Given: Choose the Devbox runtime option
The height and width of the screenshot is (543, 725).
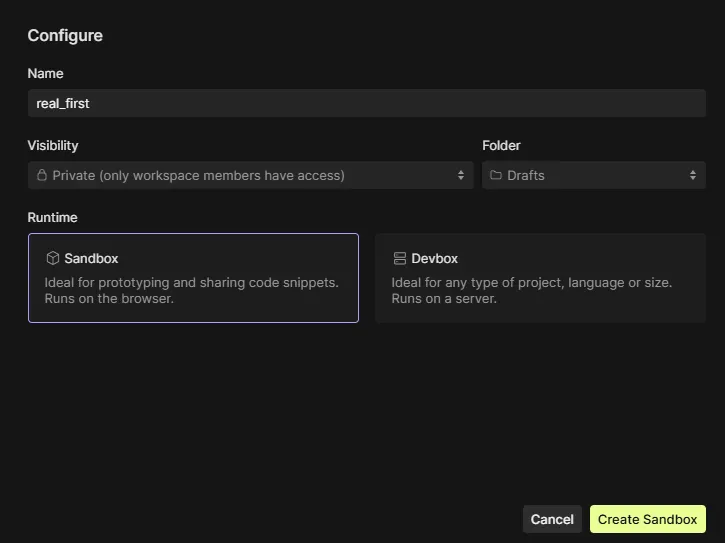Looking at the screenshot, I should (540, 278).
